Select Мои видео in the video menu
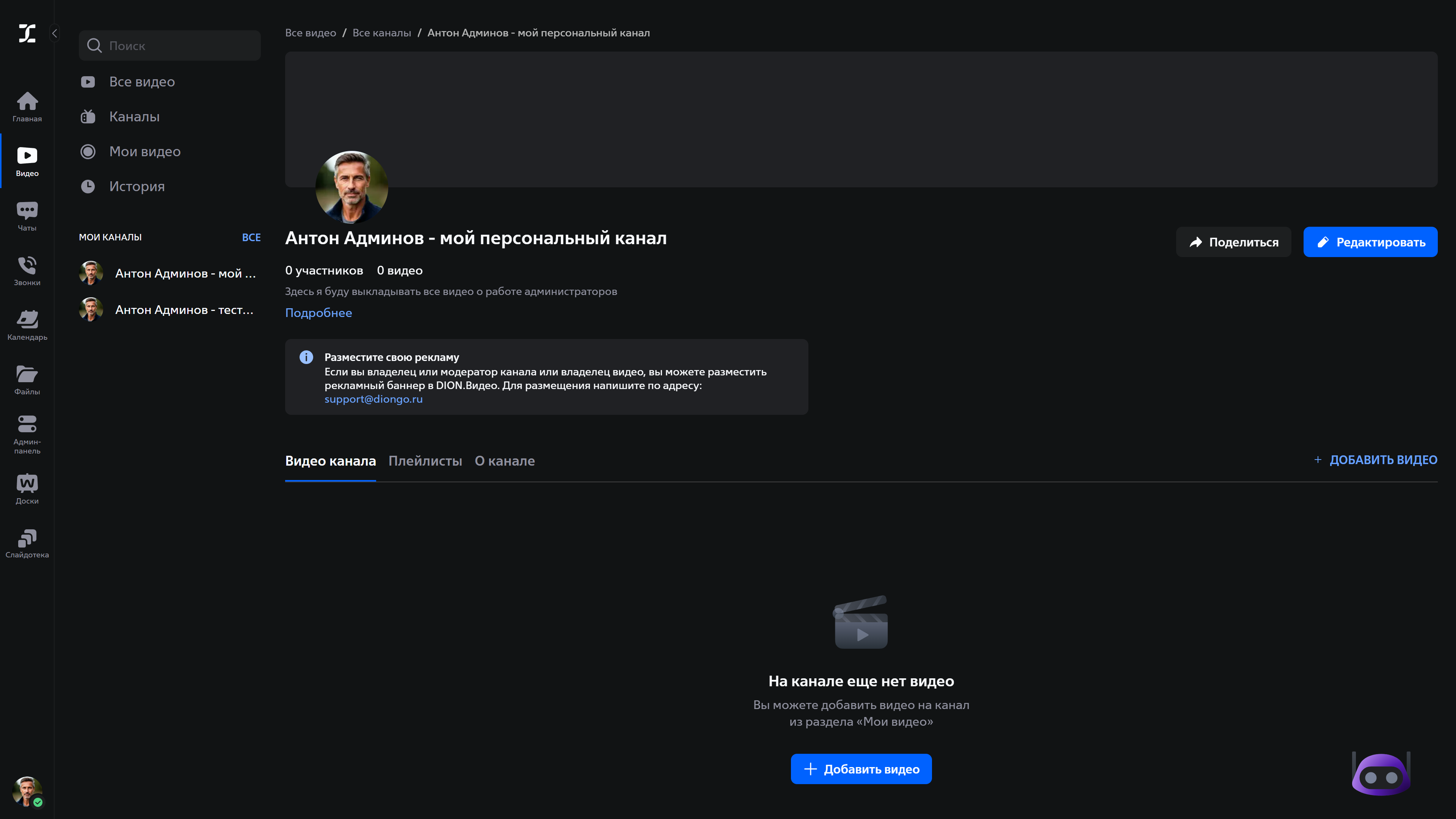Screen dimensions: 1456x819 coord(145,152)
